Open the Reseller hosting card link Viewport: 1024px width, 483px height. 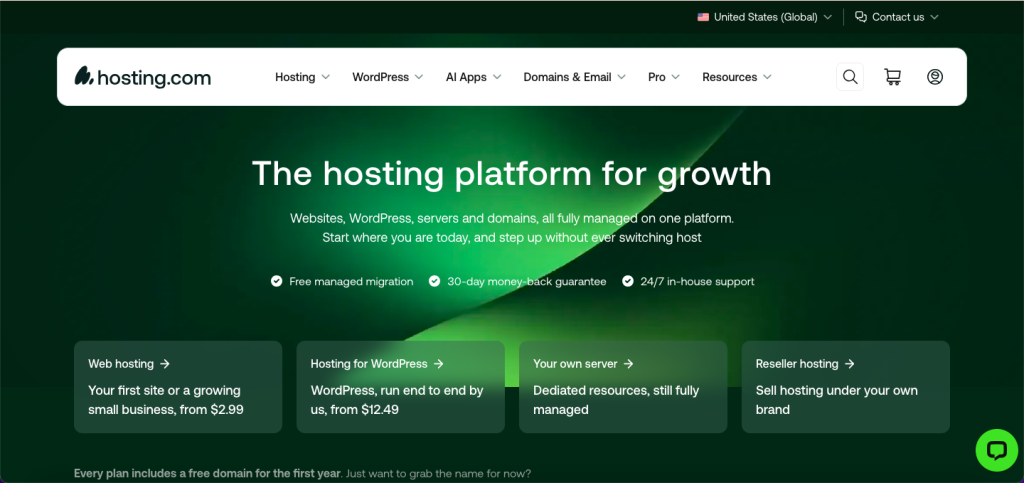click(x=805, y=364)
